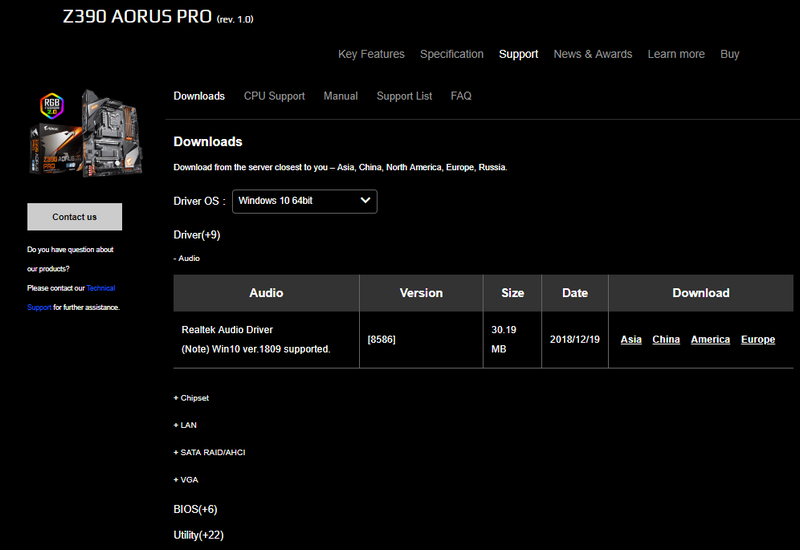Open the Buy page

[x=730, y=54]
